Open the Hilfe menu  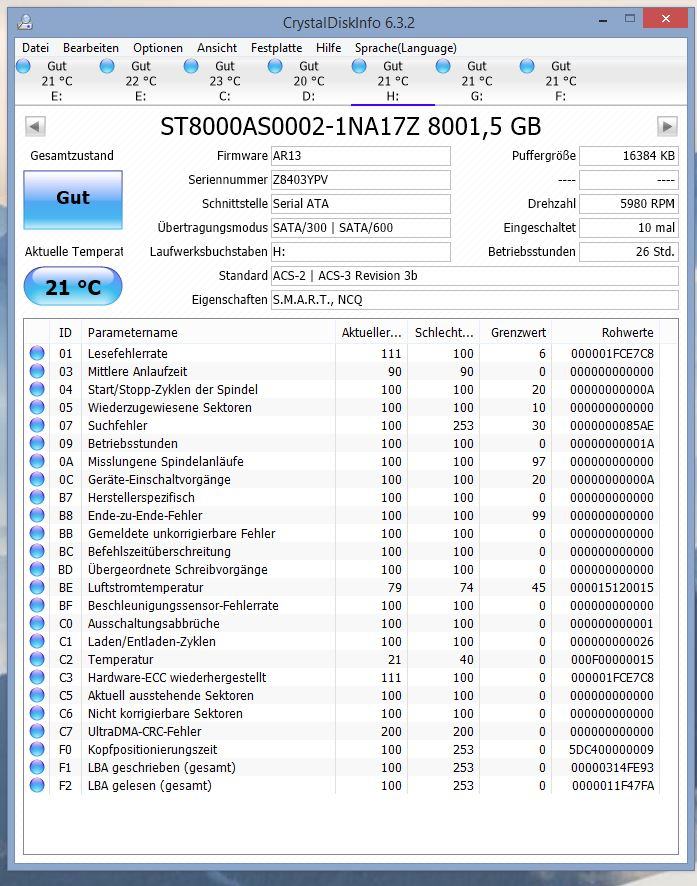pyautogui.click(x=328, y=48)
